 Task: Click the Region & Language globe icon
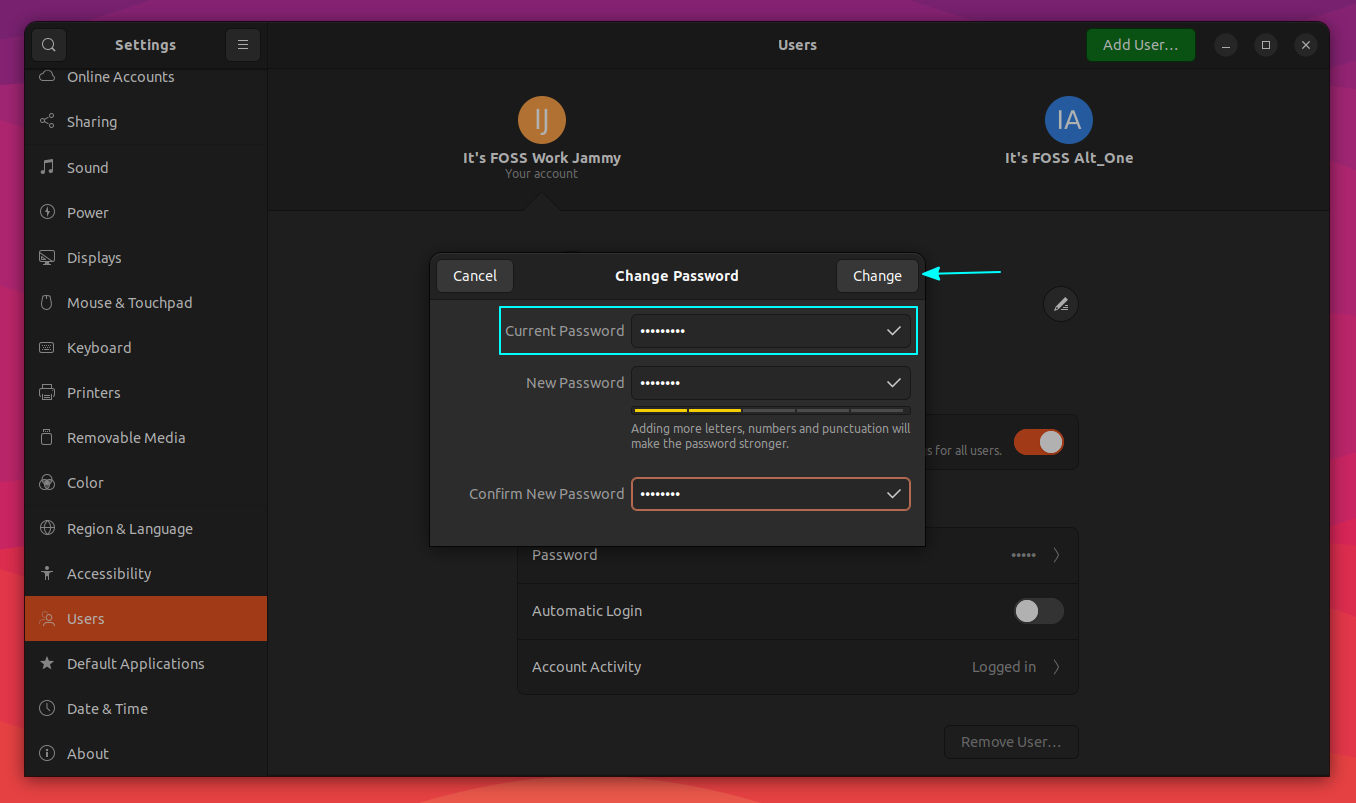tap(47, 528)
